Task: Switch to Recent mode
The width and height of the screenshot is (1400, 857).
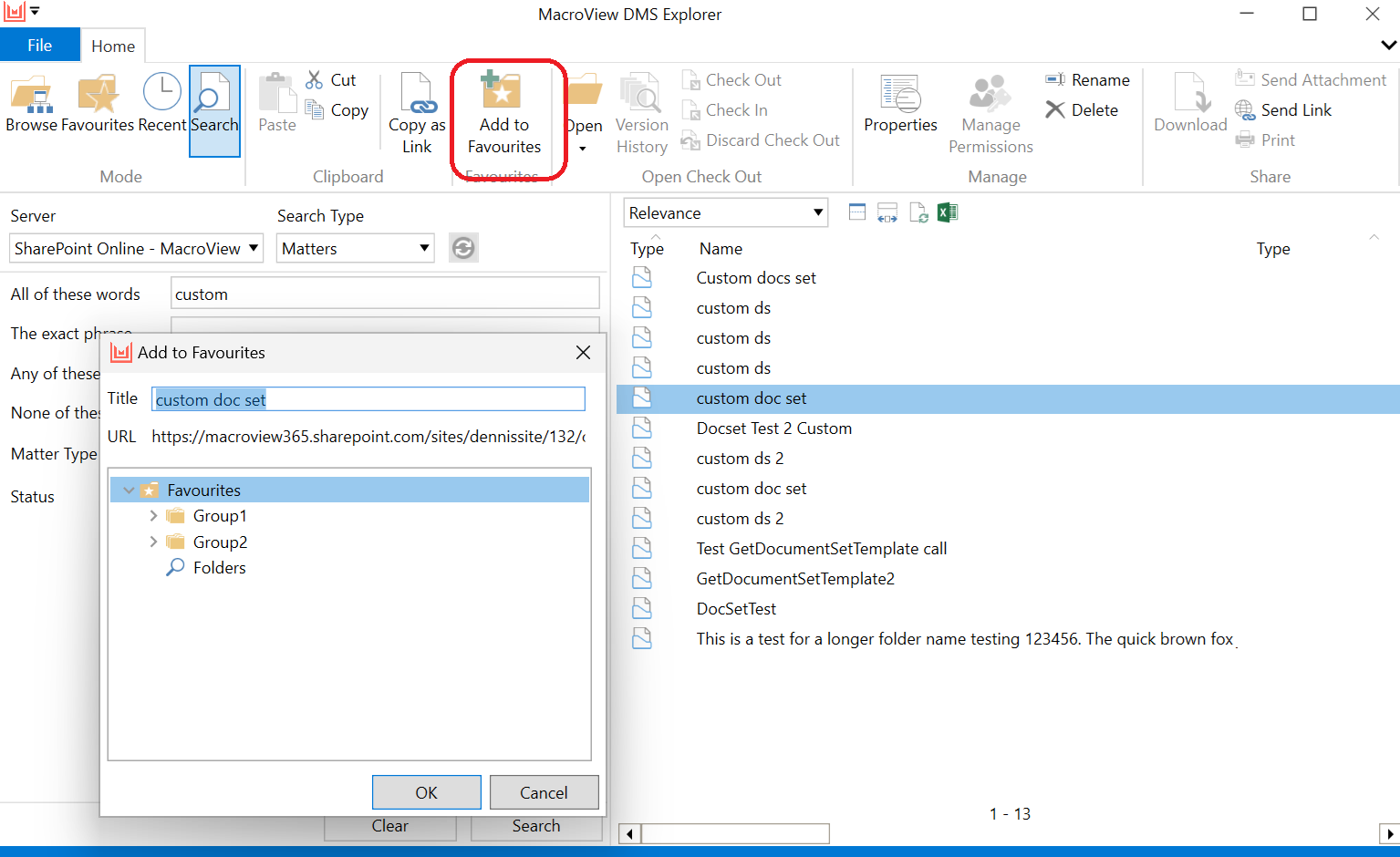Action: (161, 105)
